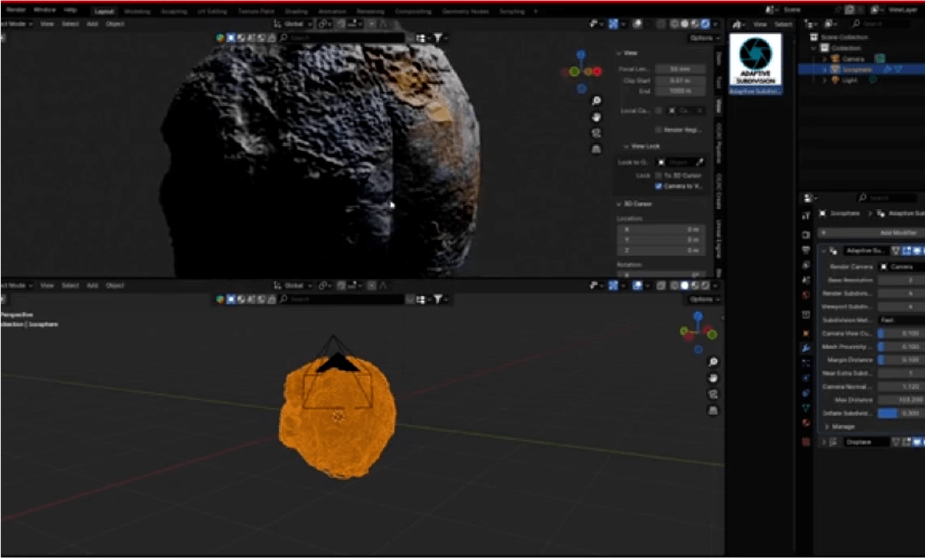Image resolution: width=925 pixels, height=558 pixels.
Task: Toggle perspective/orthographic grid icon in upper viewport
Action: click(596, 149)
